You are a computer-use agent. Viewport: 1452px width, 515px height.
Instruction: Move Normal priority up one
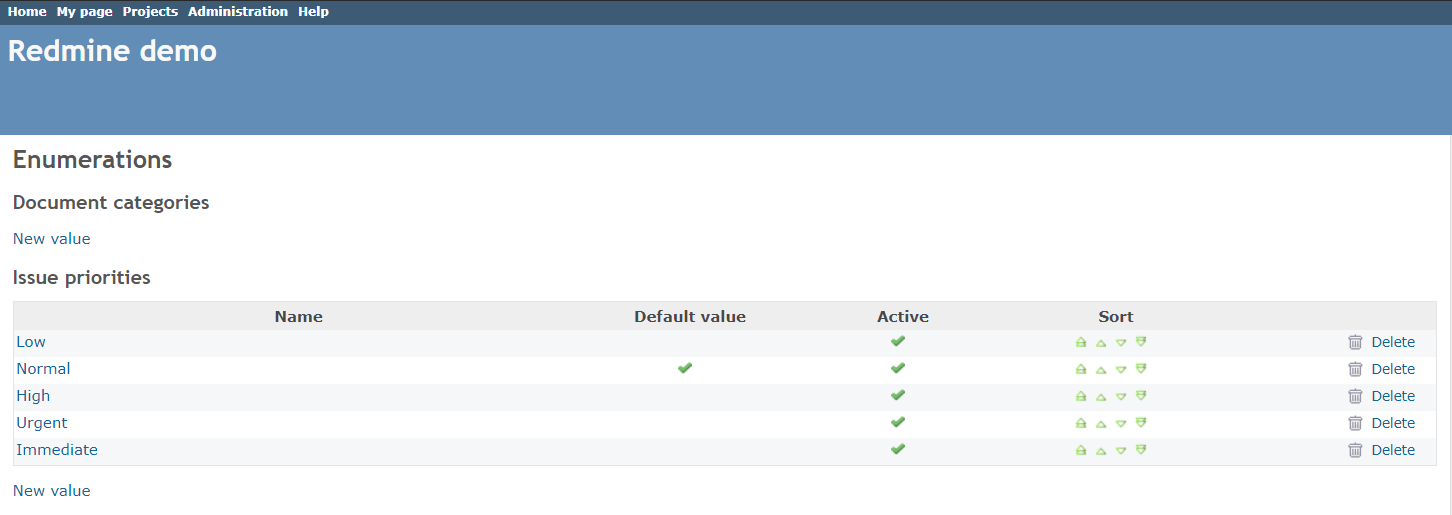pyautogui.click(x=1101, y=369)
